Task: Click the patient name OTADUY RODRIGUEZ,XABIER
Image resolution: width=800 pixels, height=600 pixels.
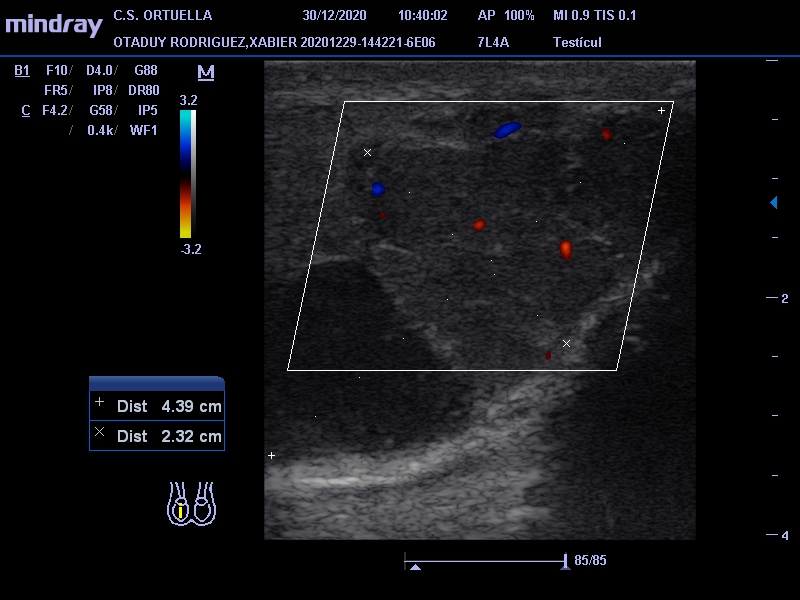Action: [x=205, y=42]
